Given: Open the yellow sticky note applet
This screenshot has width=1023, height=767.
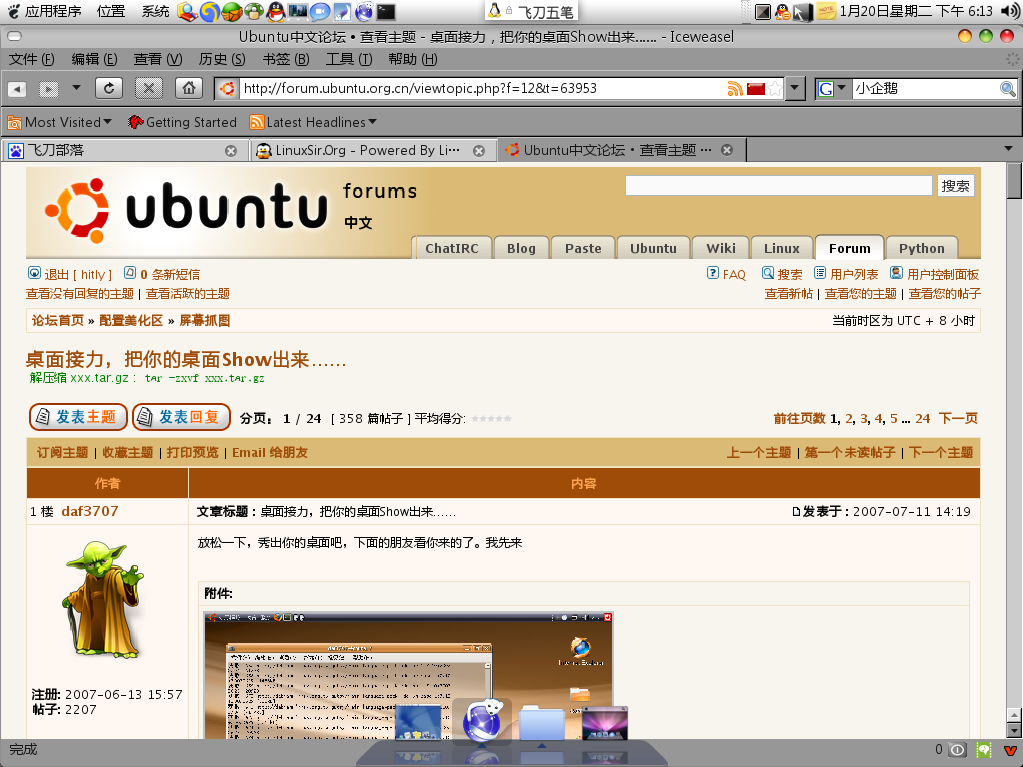Looking at the screenshot, I should pos(826,11).
